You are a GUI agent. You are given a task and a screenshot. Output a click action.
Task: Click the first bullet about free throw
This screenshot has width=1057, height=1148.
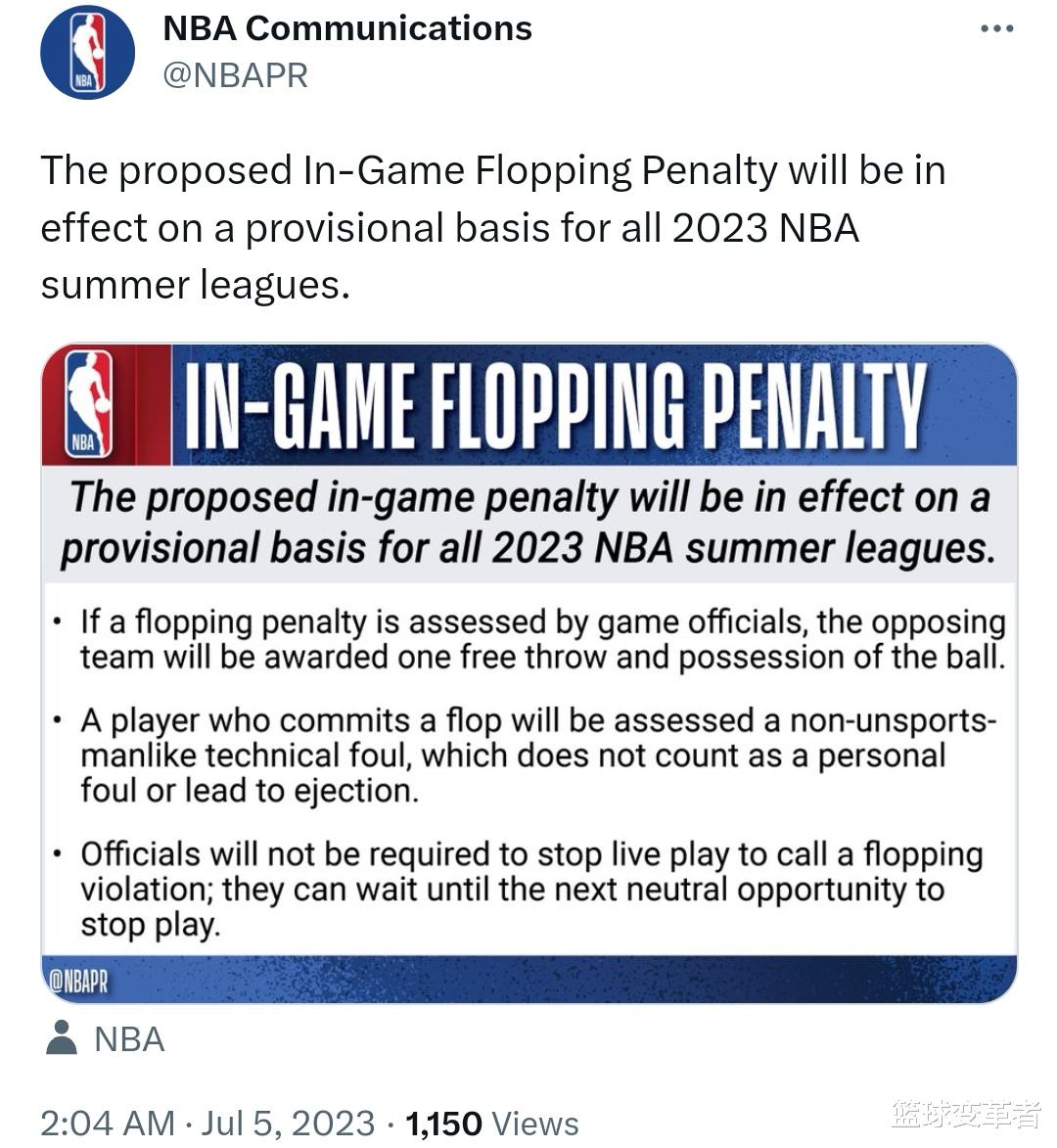point(541,639)
